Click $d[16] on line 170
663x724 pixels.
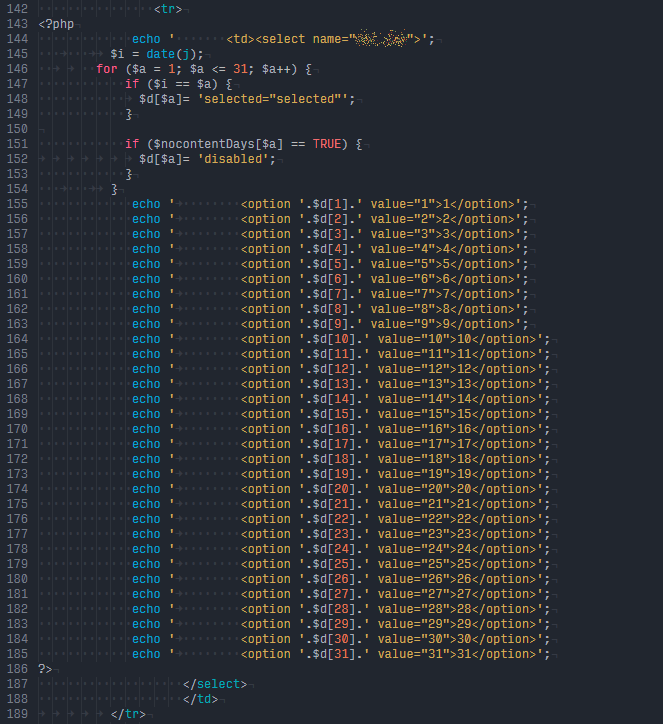pyautogui.click(x=334, y=429)
